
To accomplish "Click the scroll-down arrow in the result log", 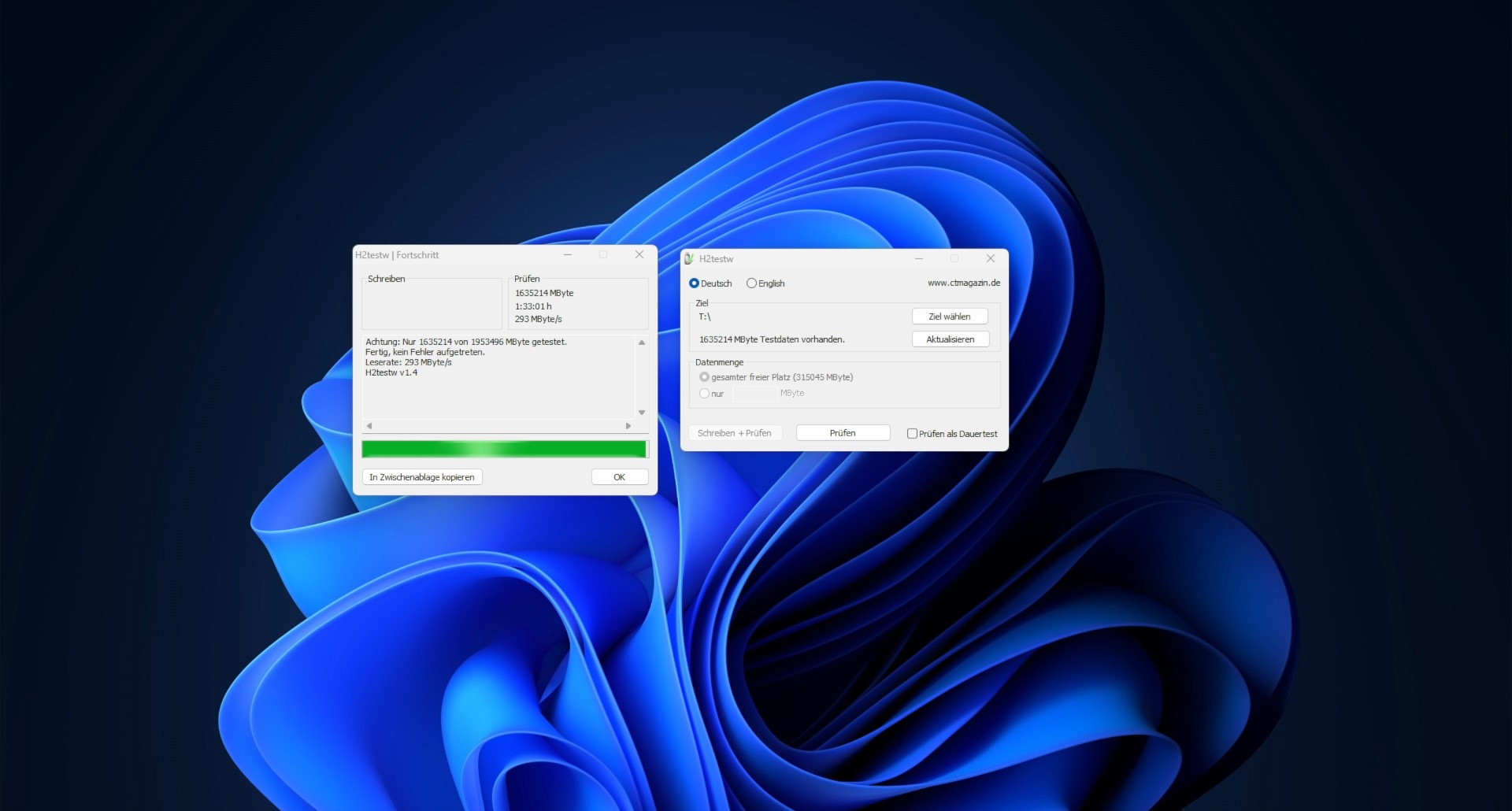I will [x=641, y=411].
